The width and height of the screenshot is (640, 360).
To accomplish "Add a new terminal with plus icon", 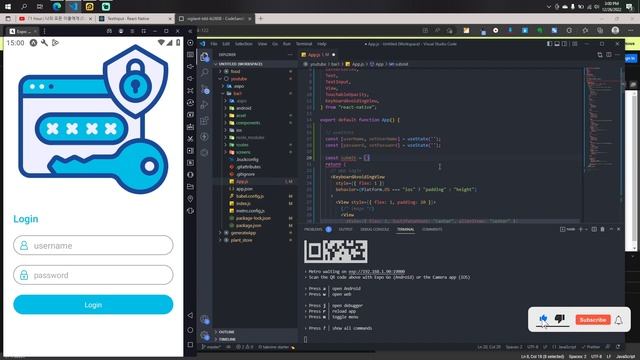I will coord(581,229).
